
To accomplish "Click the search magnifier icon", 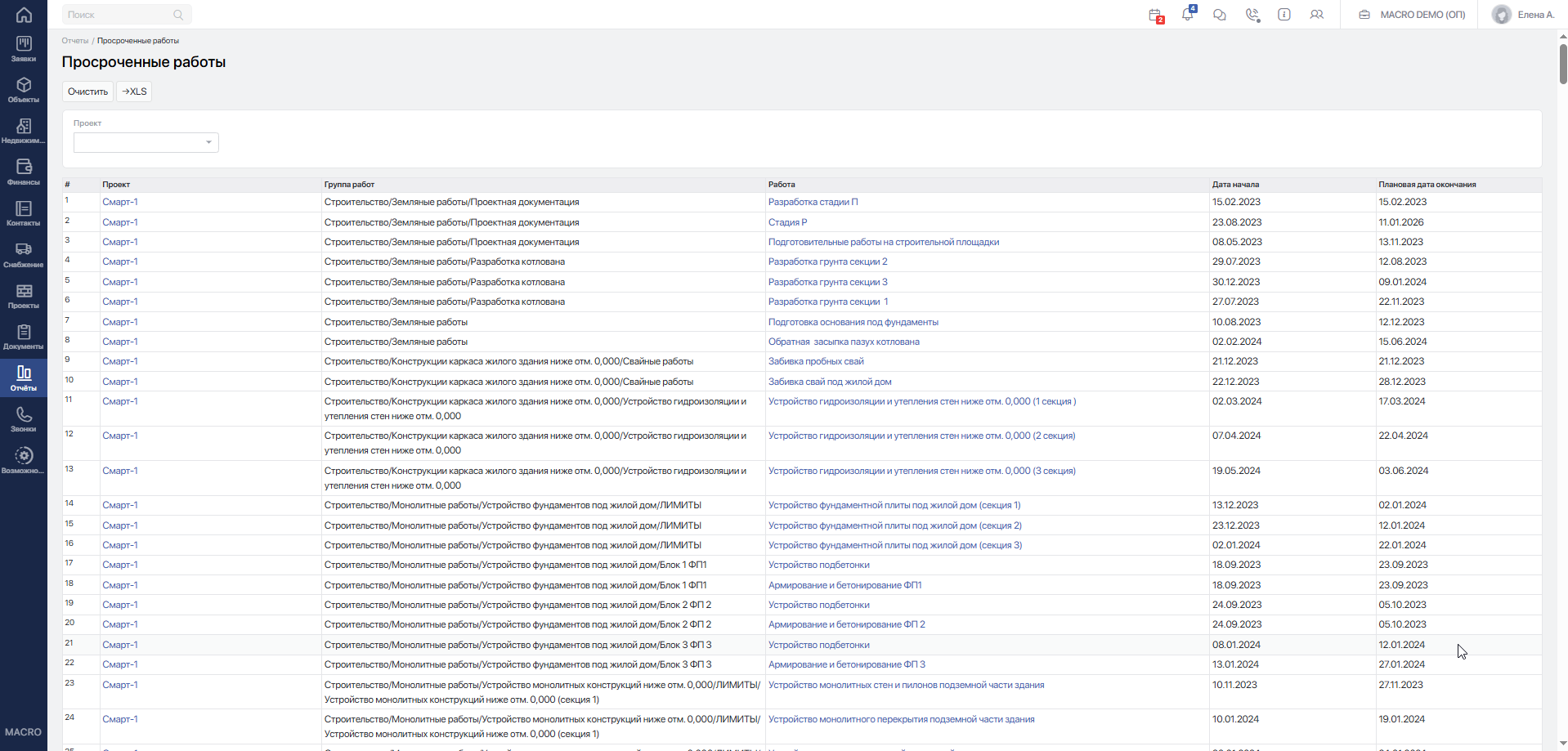I will click(x=178, y=15).
